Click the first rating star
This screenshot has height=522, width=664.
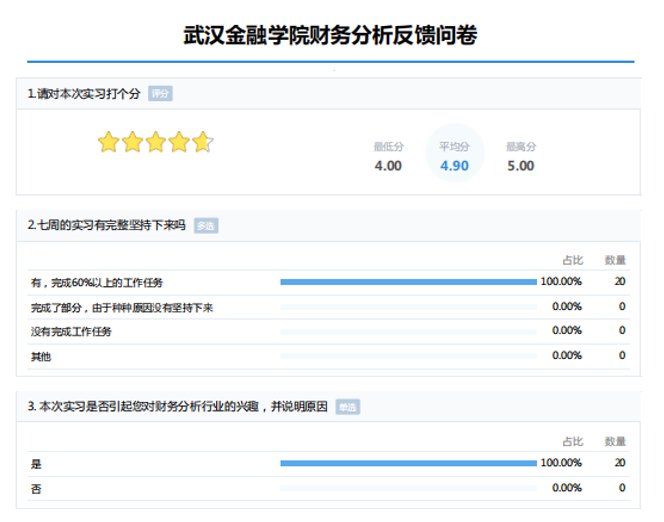[x=108, y=142]
